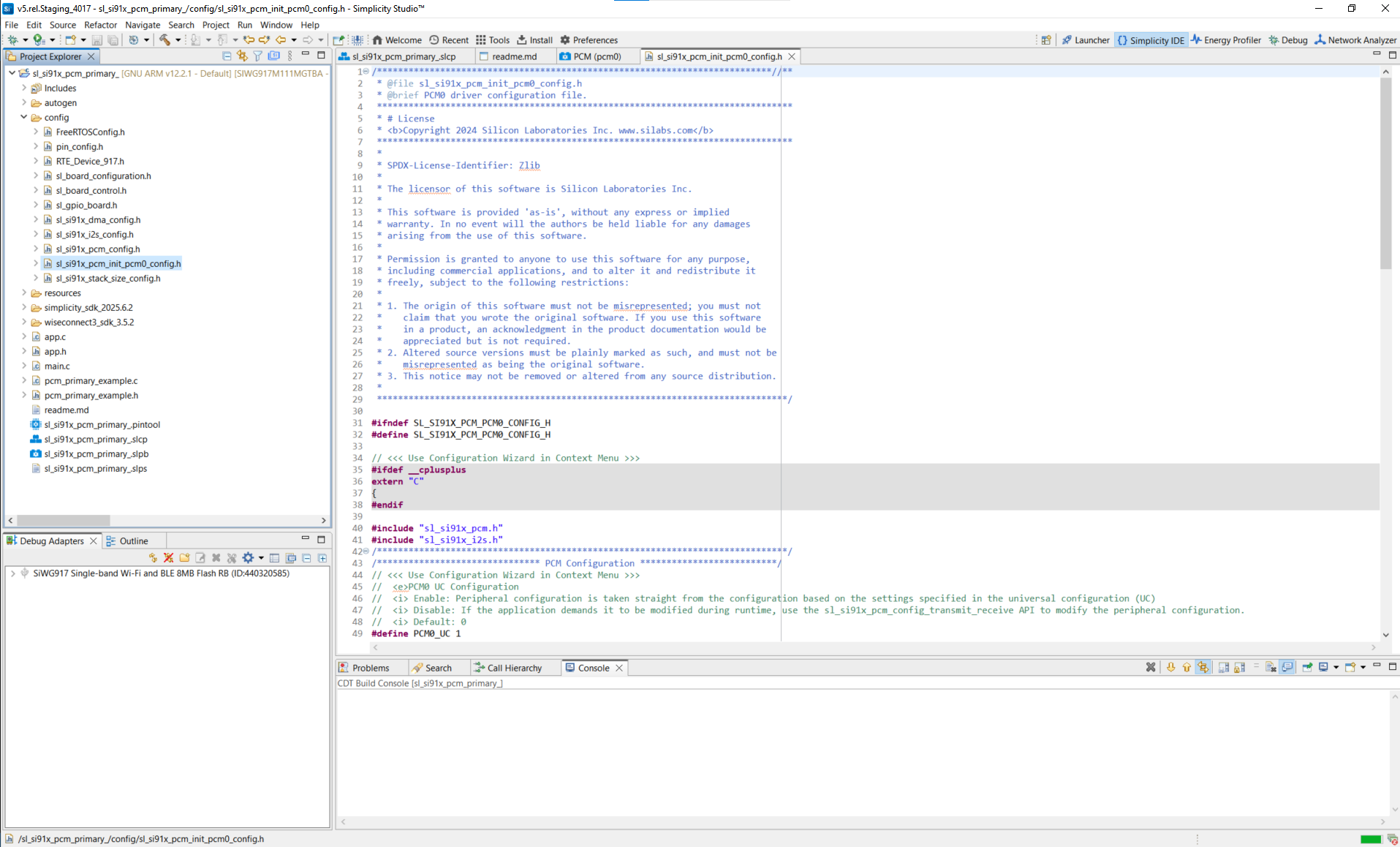Open the Refactor menu

coord(100,24)
